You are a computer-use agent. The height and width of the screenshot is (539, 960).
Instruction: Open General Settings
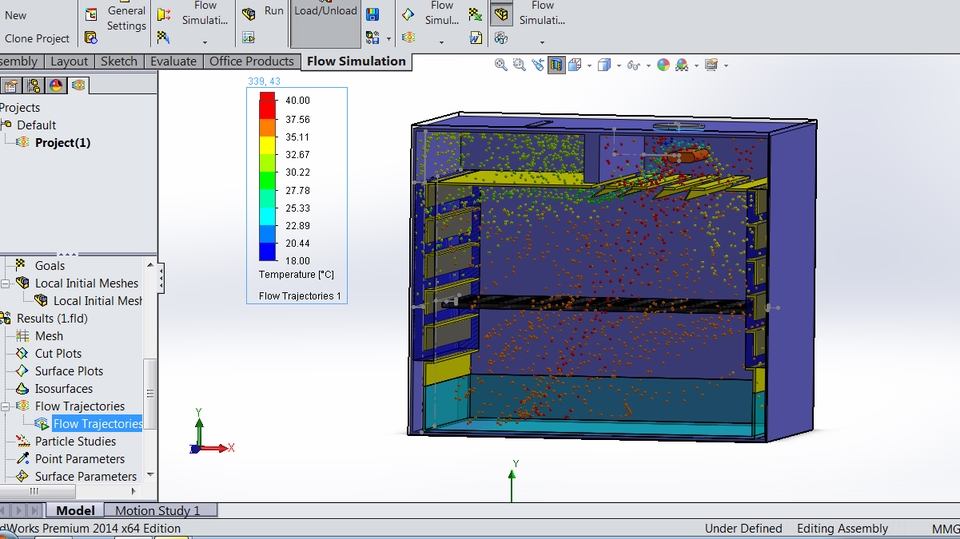click(126, 18)
